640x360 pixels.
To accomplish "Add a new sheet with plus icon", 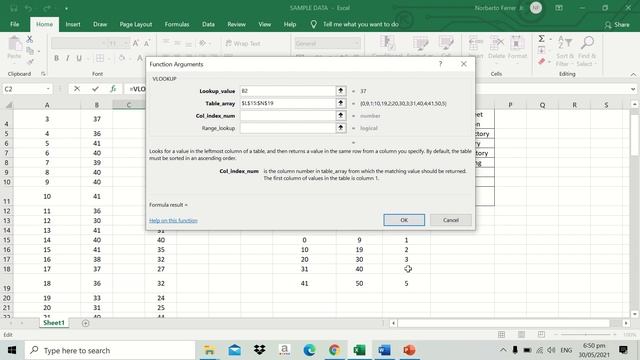I will (85, 323).
